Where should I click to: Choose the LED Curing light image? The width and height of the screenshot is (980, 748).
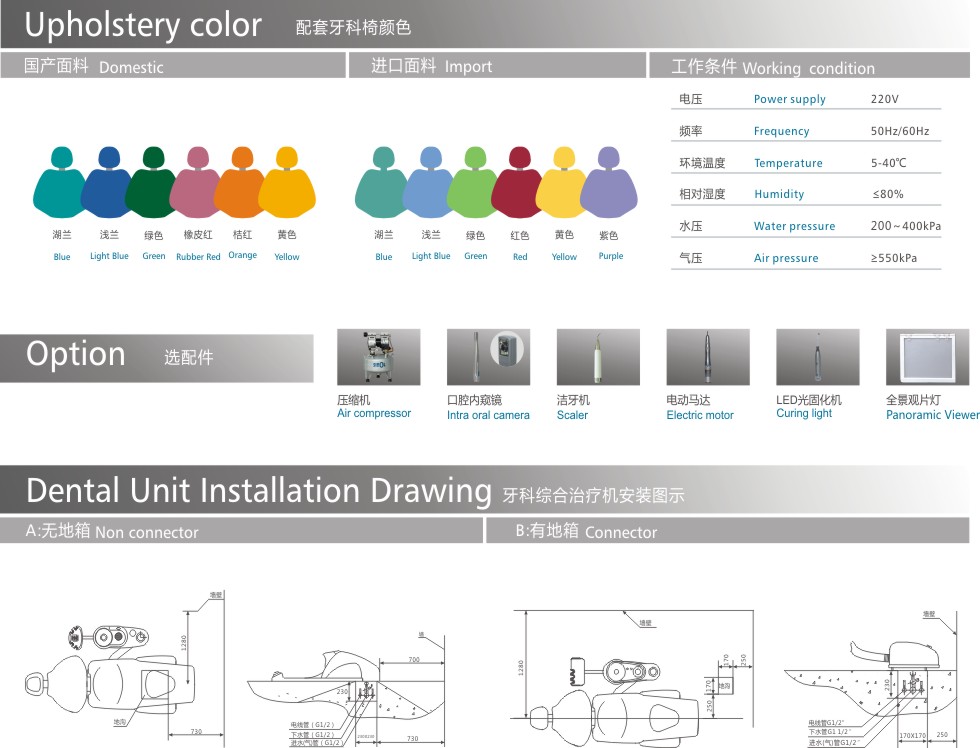(817, 357)
